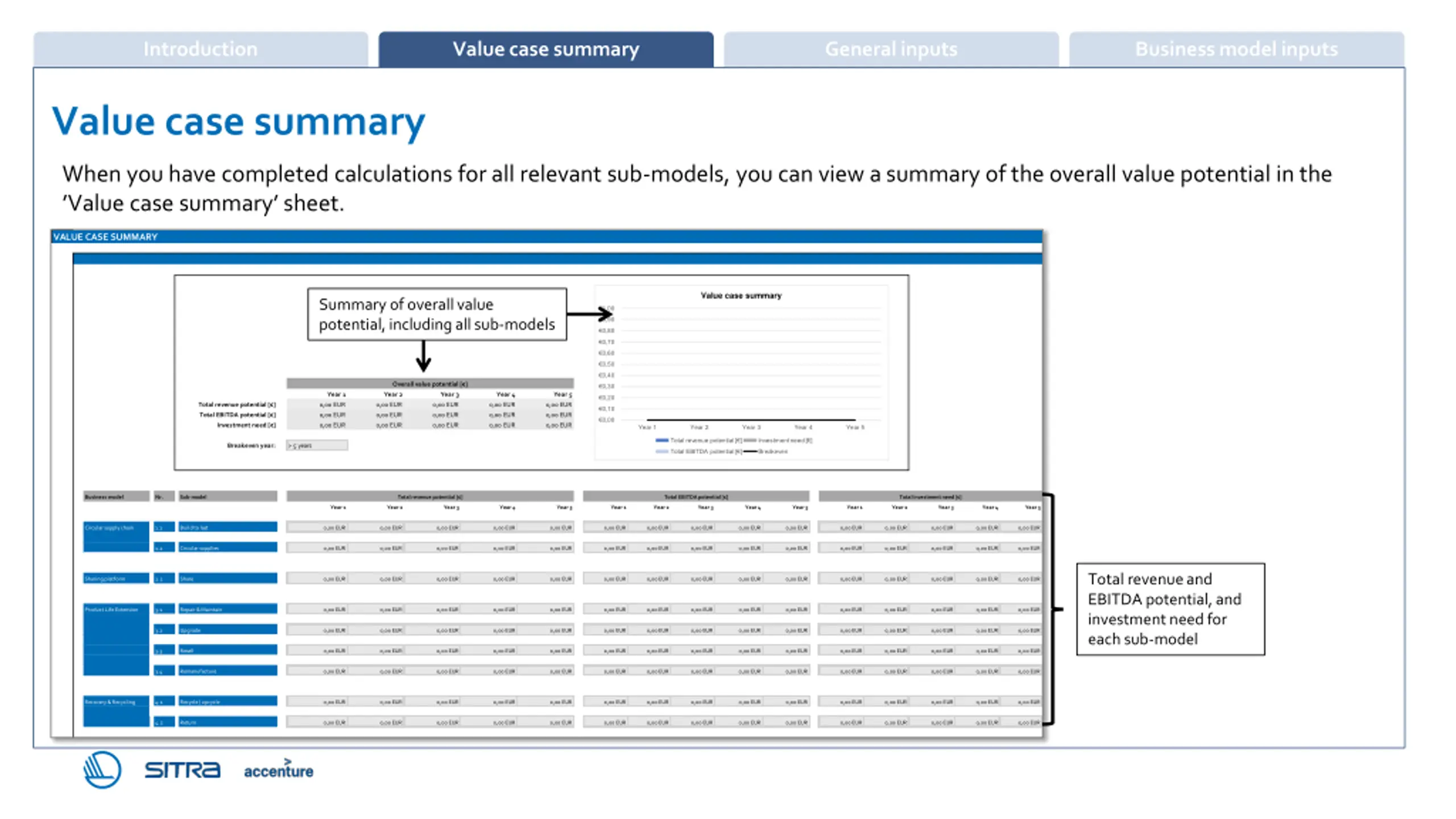Click the SITRA wordmark logo
Viewport: 1456px width, 819px height.
click(x=182, y=770)
